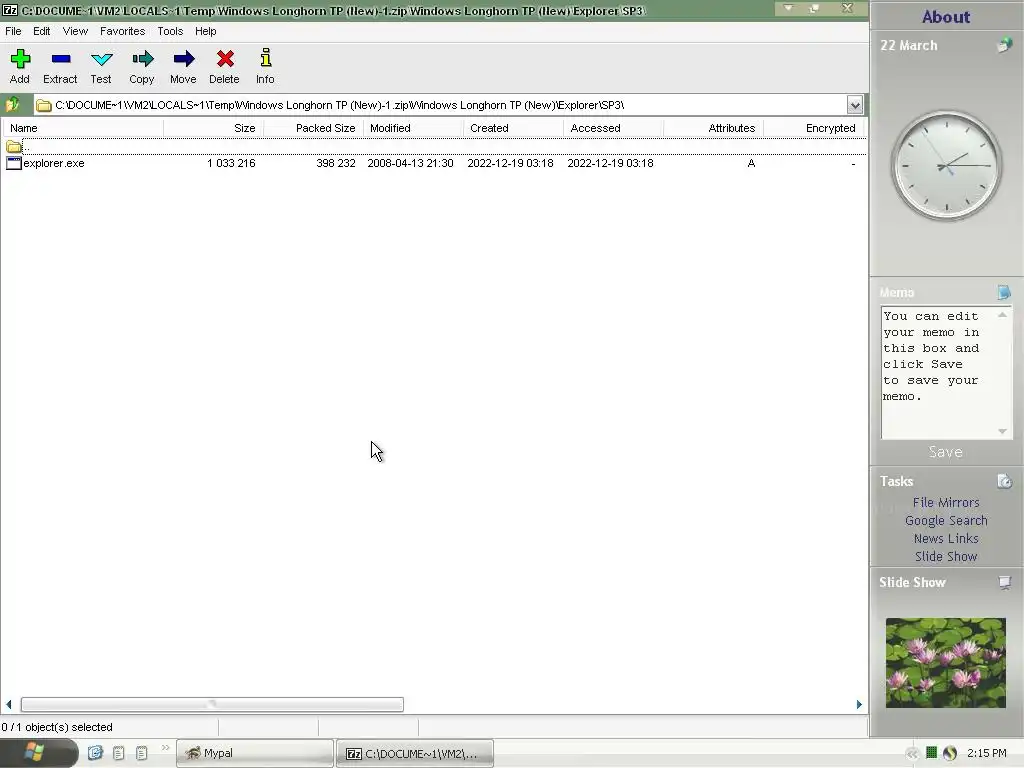Click the second quick launch icon
Screen dimensions: 1024x768
(118, 753)
